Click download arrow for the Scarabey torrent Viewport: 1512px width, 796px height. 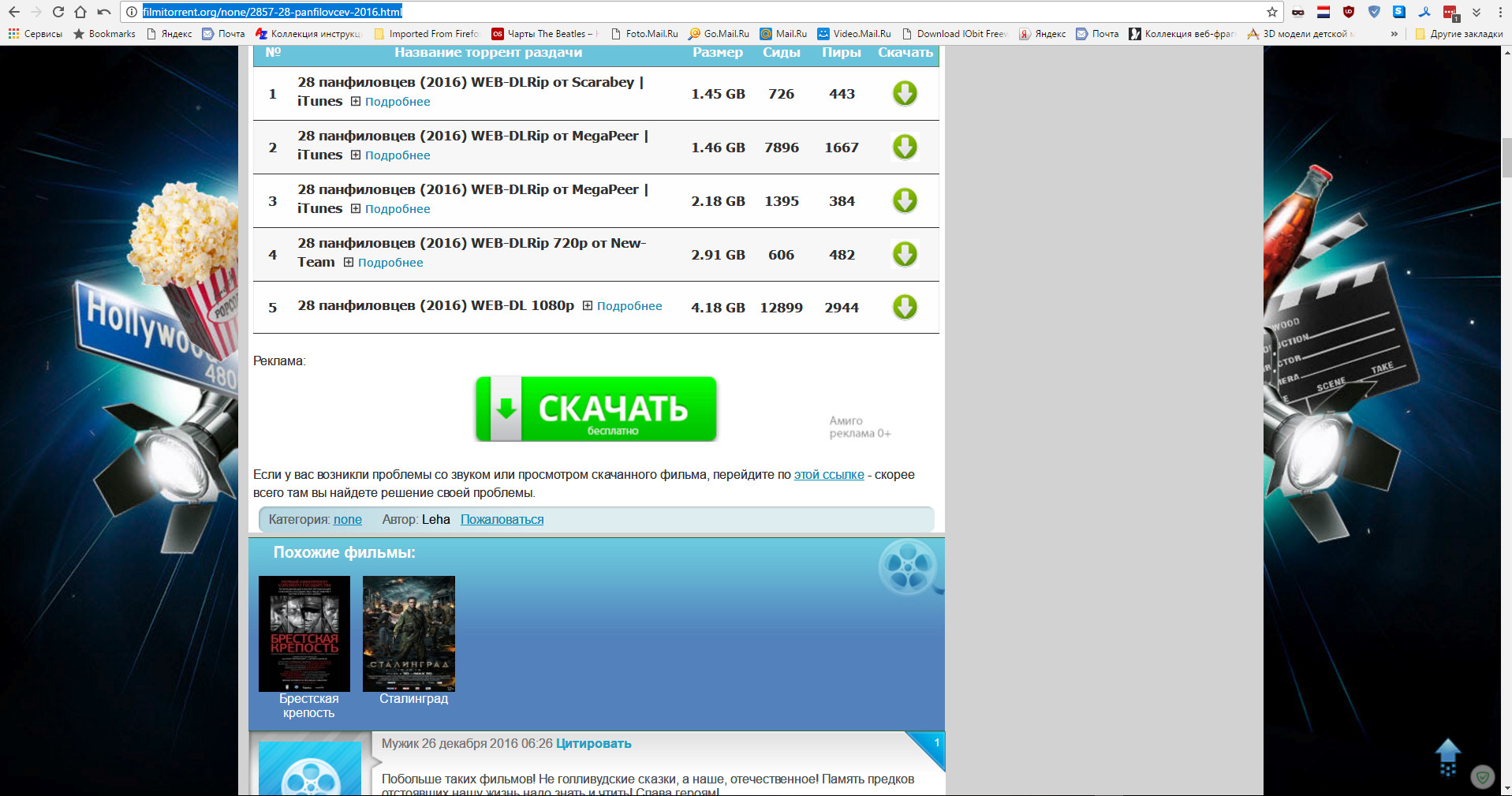pyautogui.click(x=905, y=93)
